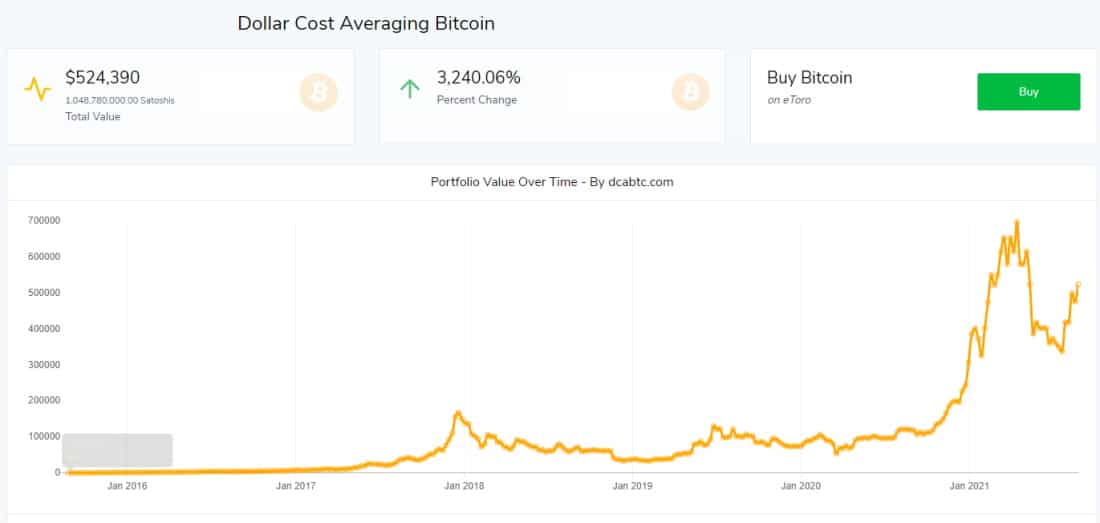This screenshot has height=523, width=1100.
Task: Click the 1,048,780,000.00 Satoshis text
Action: point(120,101)
